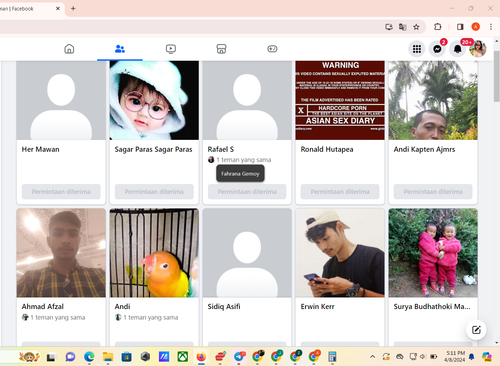Toggle the Chrome side panel icon
This screenshot has width=500, height=366.
(460, 27)
